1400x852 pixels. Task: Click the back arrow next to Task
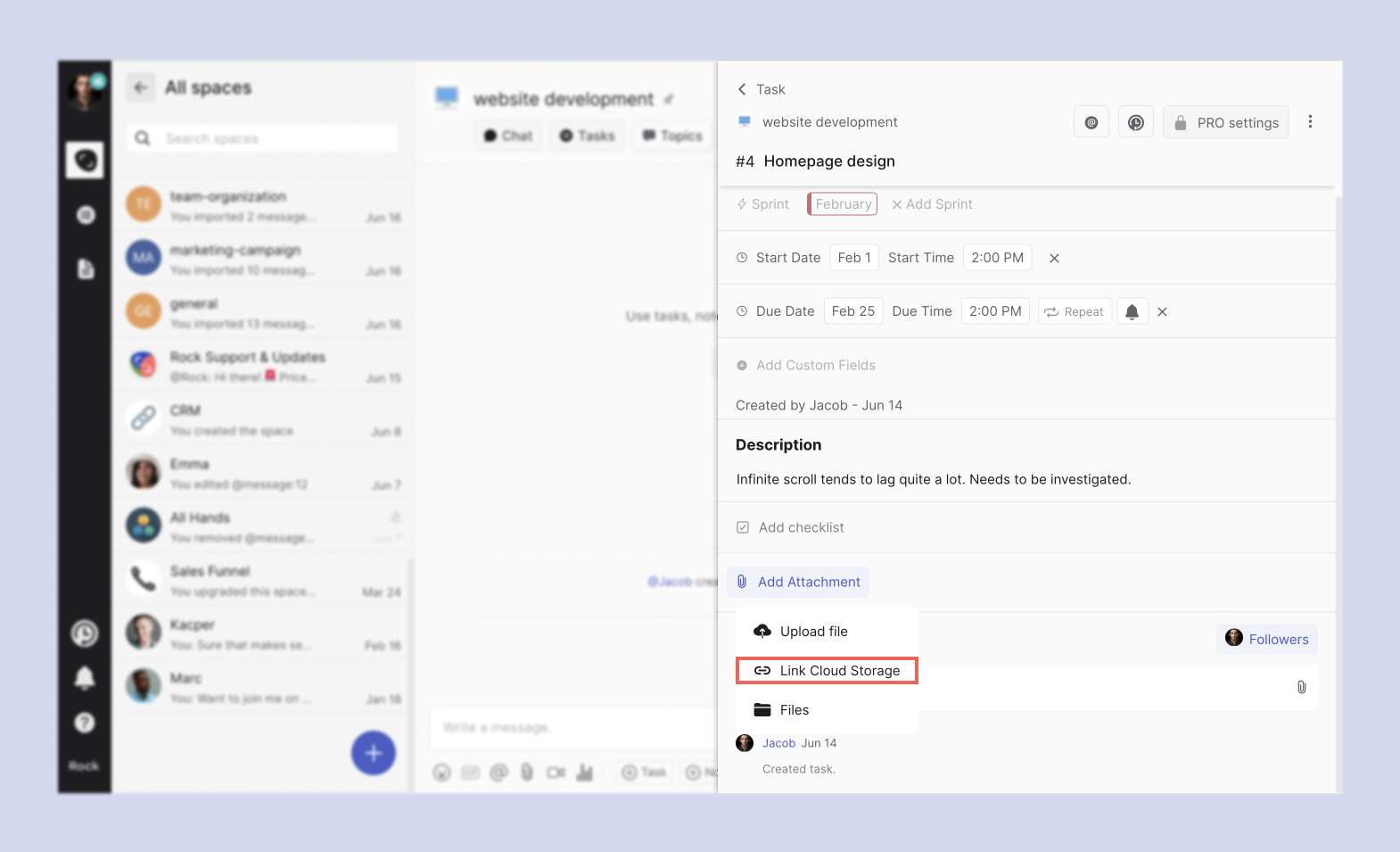pos(742,89)
